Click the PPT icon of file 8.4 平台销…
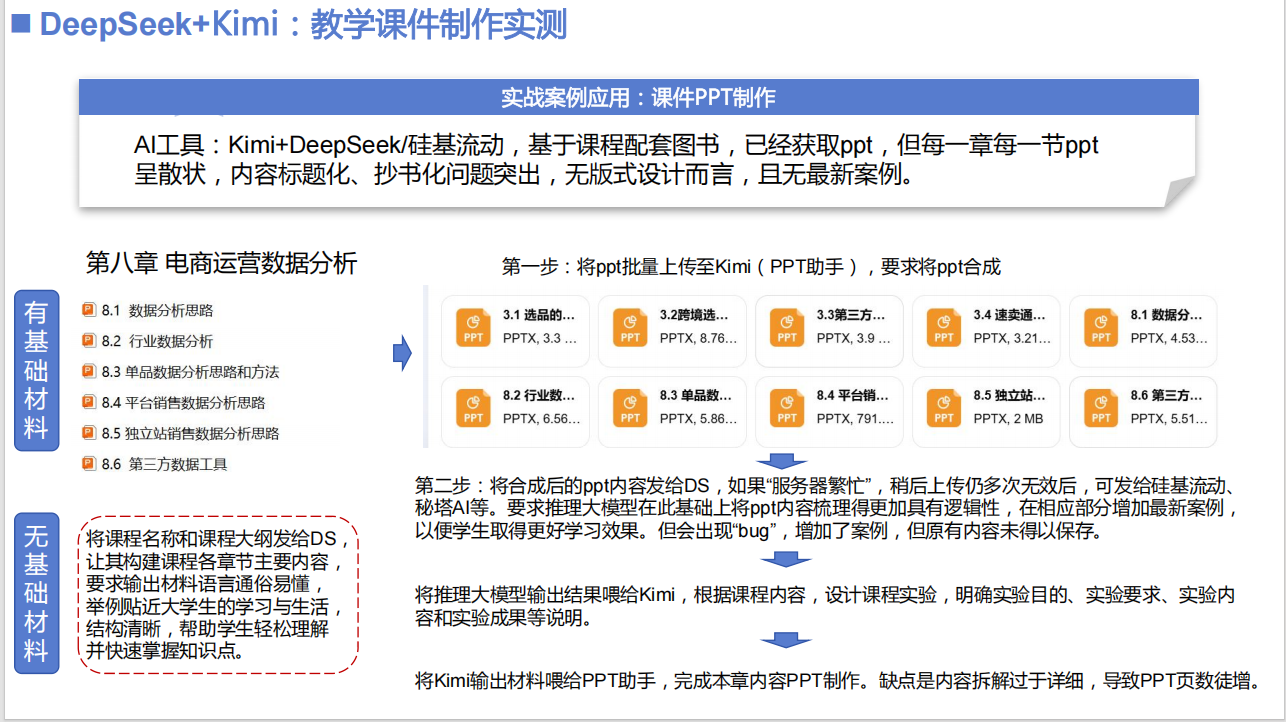Screen dimensions: 1286x722 pyautogui.click(x=787, y=408)
